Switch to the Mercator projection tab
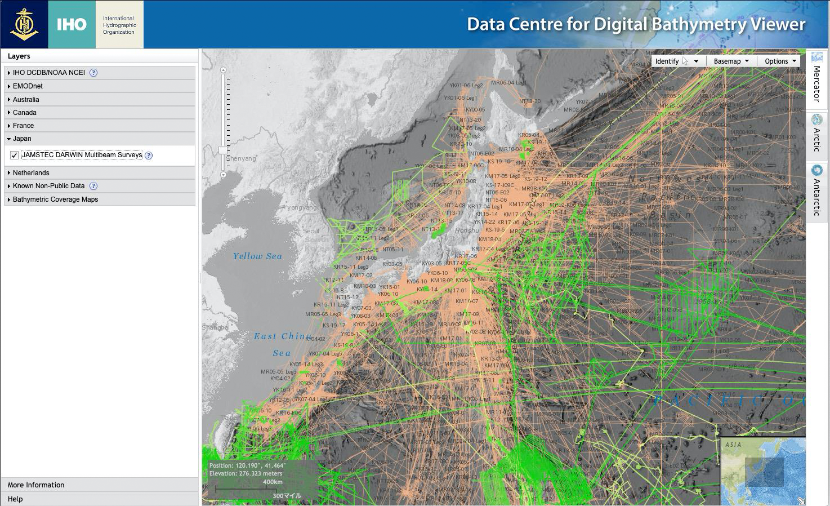The image size is (830, 506). tap(817, 78)
